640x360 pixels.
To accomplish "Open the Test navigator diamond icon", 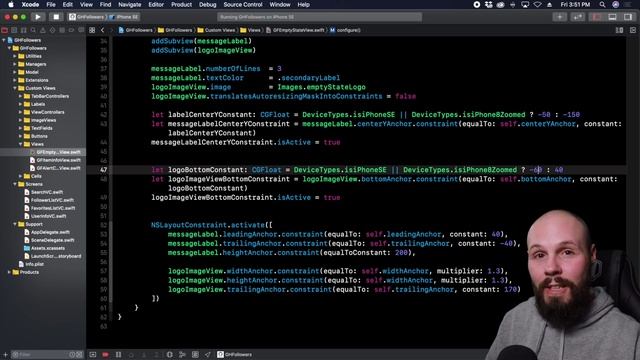I will 52,30.
